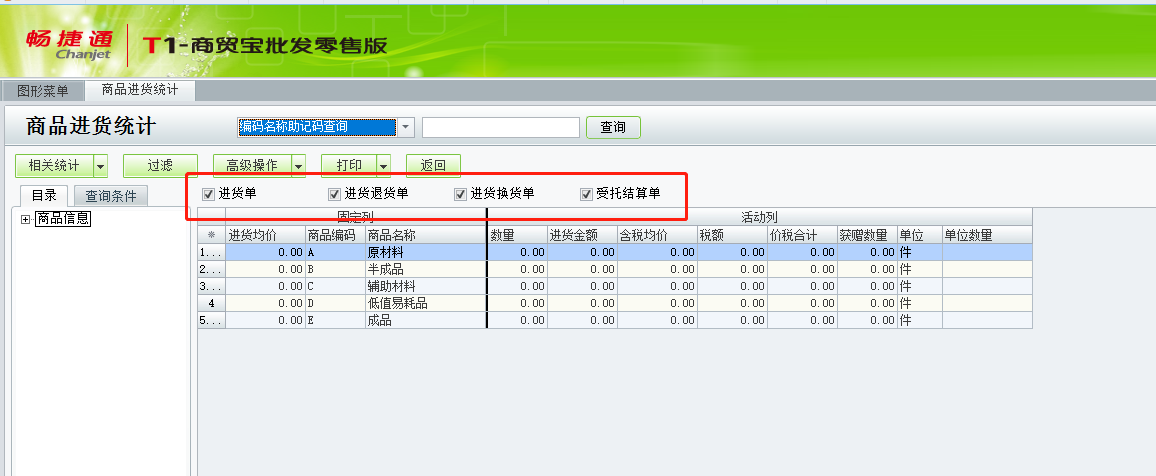
Task: Click product code cell E
Action: (335, 320)
